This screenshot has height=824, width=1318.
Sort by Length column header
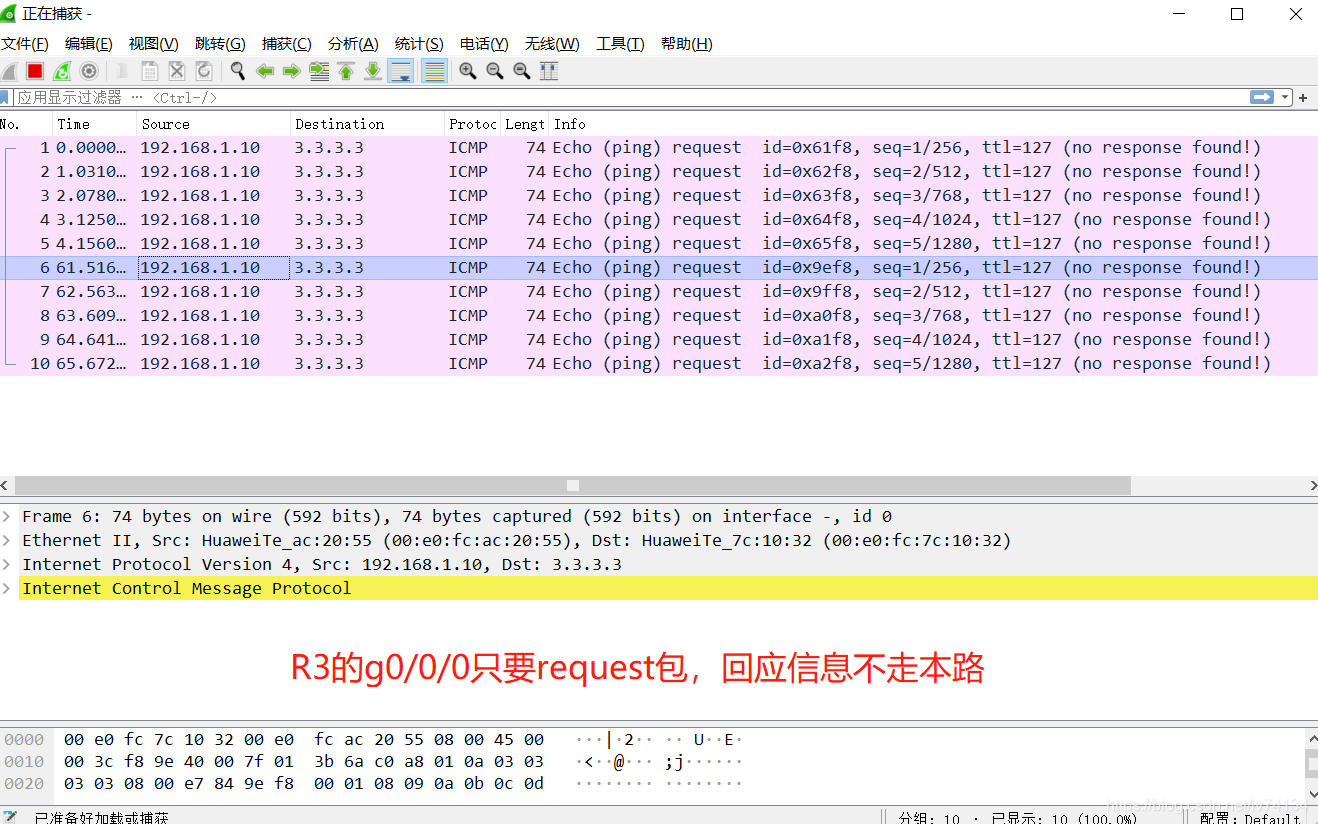tap(525, 124)
